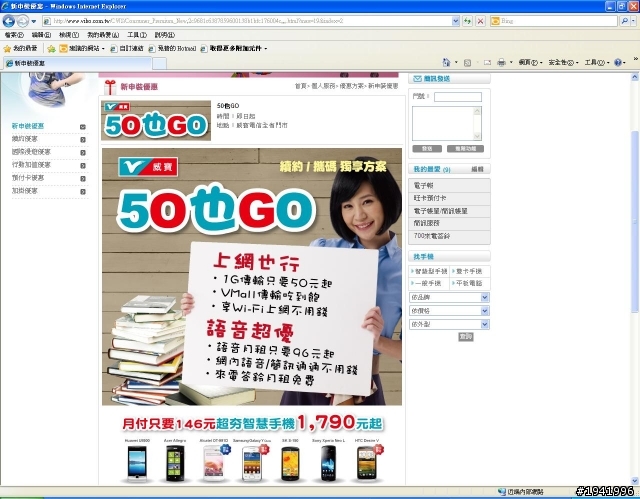The height and width of the screenshot is (499, 640).
Task: Open the 安全性(S) command bar menu
Action: pyautogui.click(x=563, y=62)
